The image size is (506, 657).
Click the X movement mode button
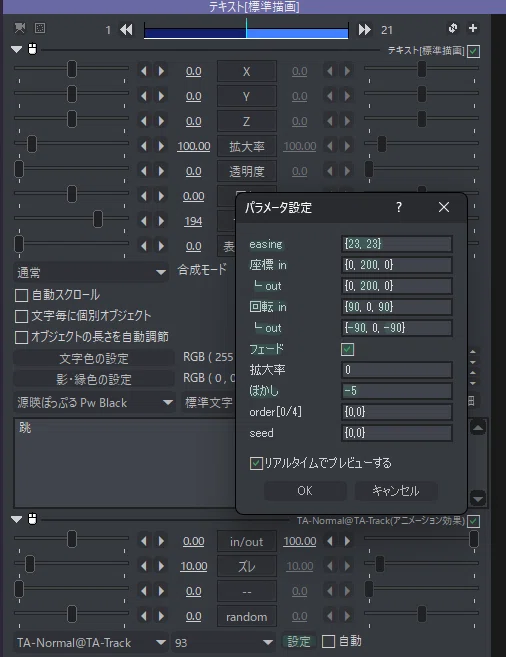click(x=247, y=71)
